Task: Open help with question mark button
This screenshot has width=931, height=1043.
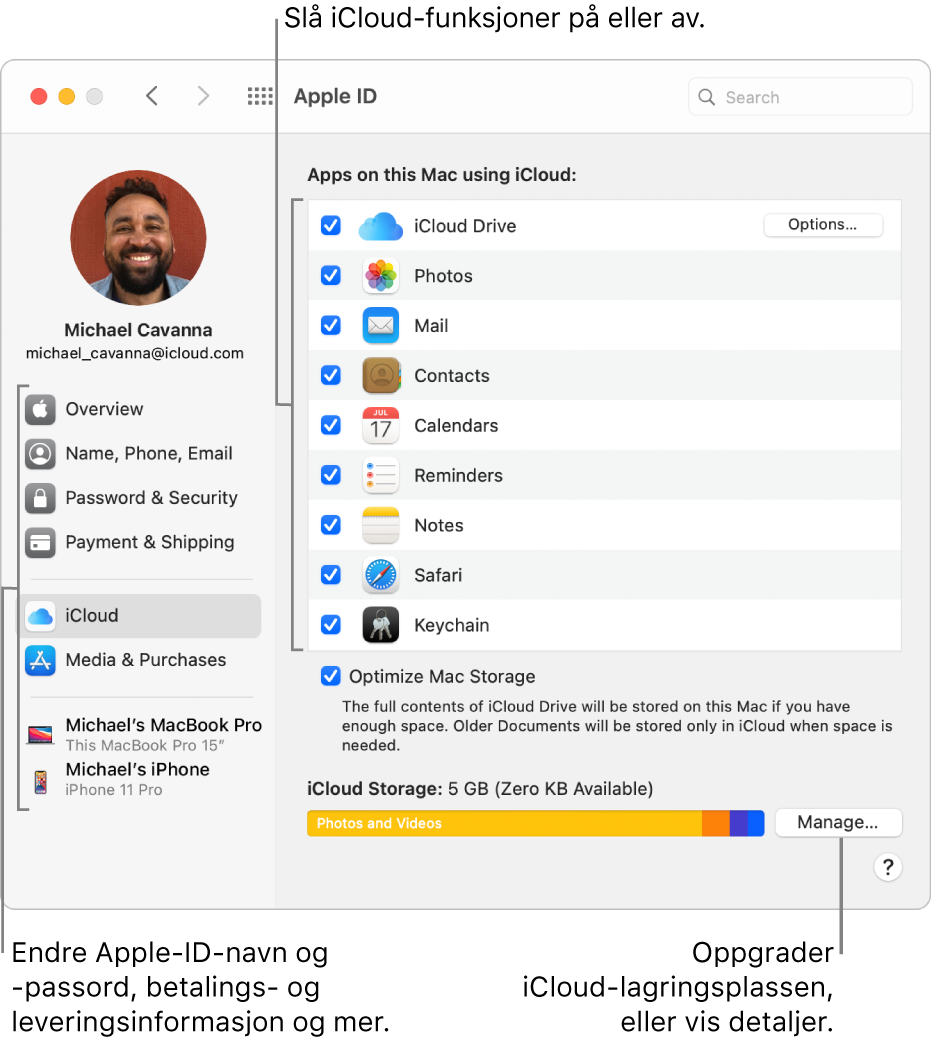Action: pyautogui.click(x=888, y=867)
